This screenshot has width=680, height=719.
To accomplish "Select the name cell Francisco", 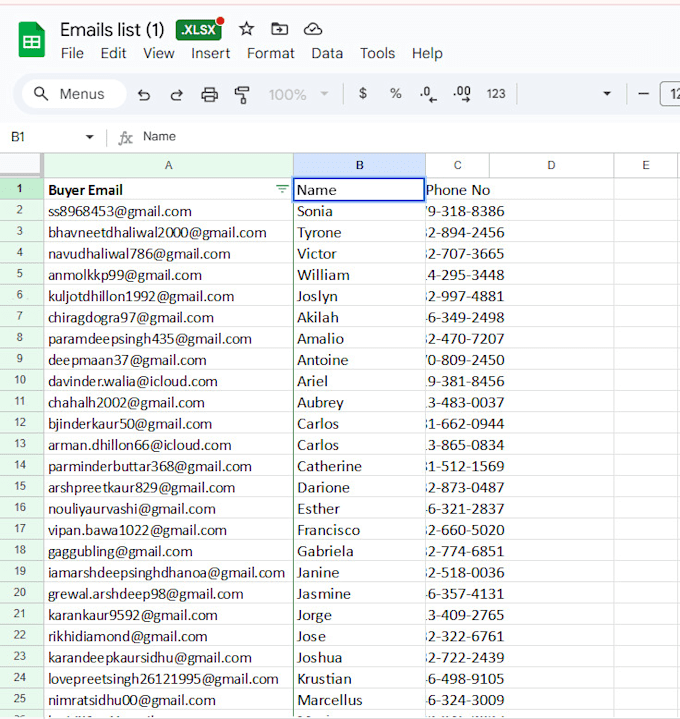I will pyautogui.click(x=359, y=530).
